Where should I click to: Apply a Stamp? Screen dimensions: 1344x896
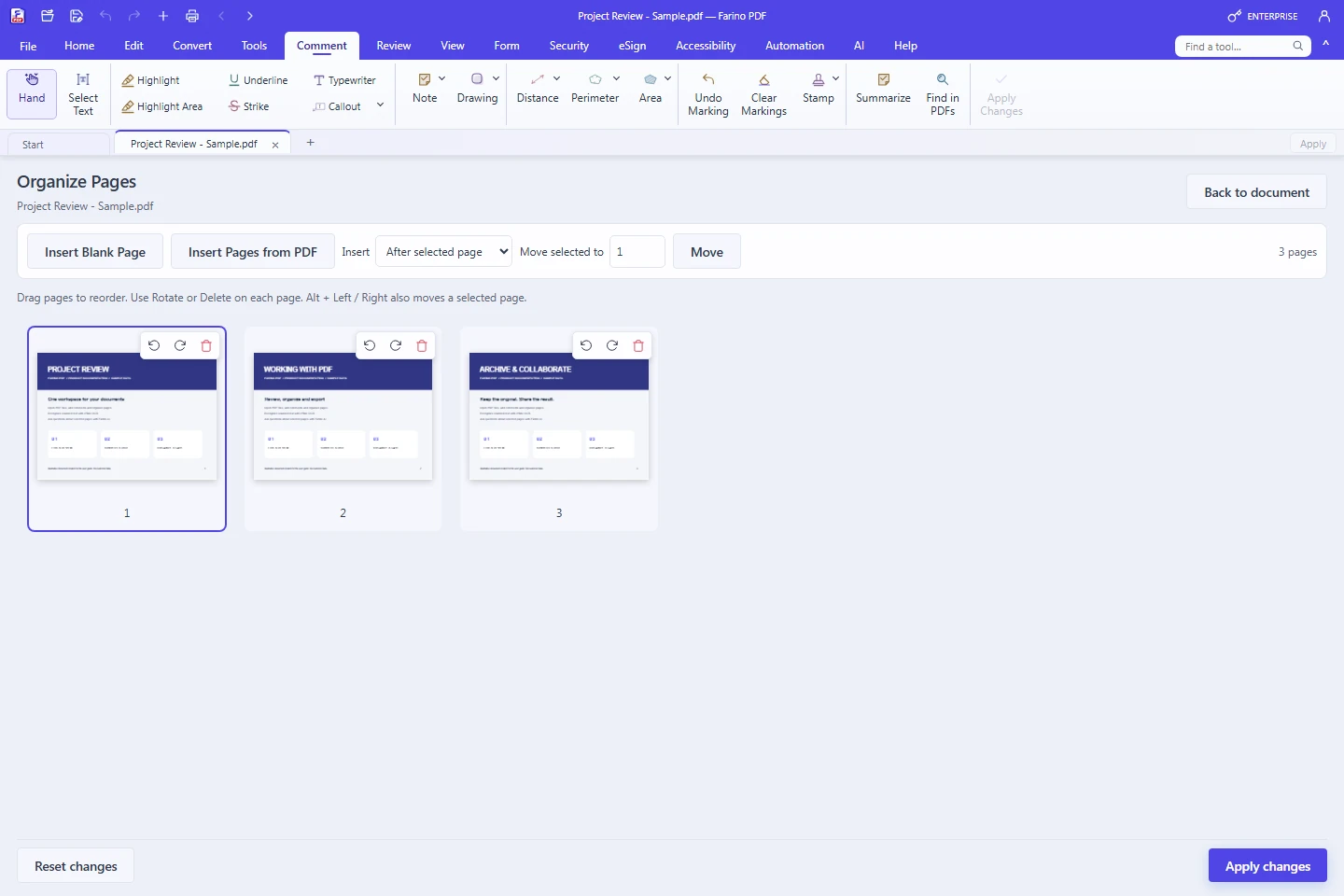click(x=819, y=90)
